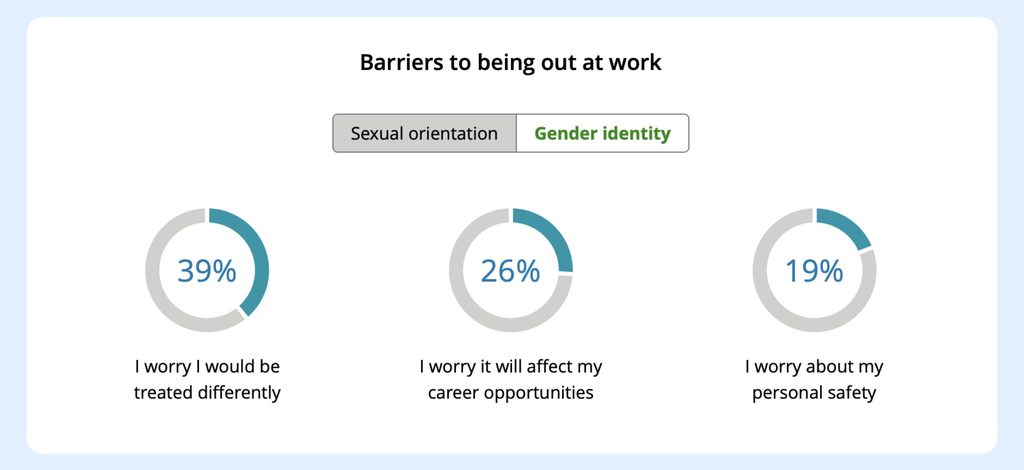The width and height of the screenshot is (1024, 470).
Task: Click the "career opportunities" caption
Action: [x=510, y=393]
